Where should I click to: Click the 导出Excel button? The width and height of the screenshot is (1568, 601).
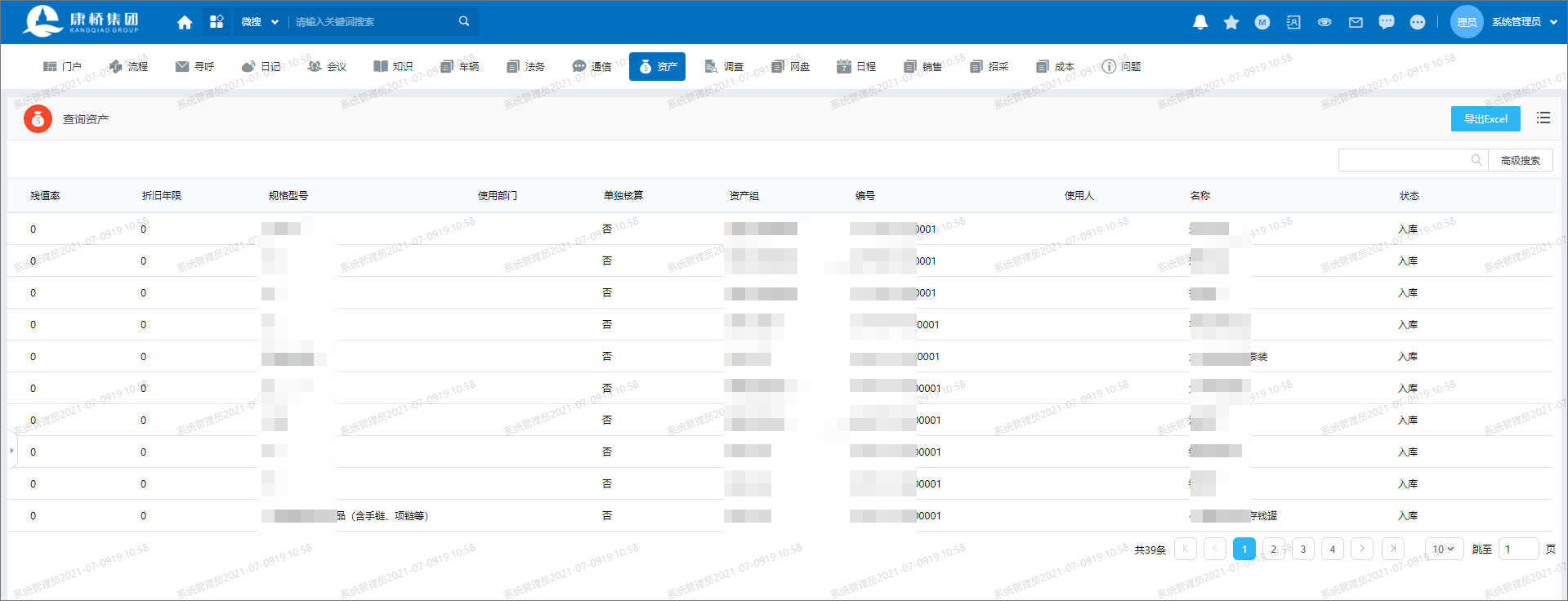pos(1485,118)
